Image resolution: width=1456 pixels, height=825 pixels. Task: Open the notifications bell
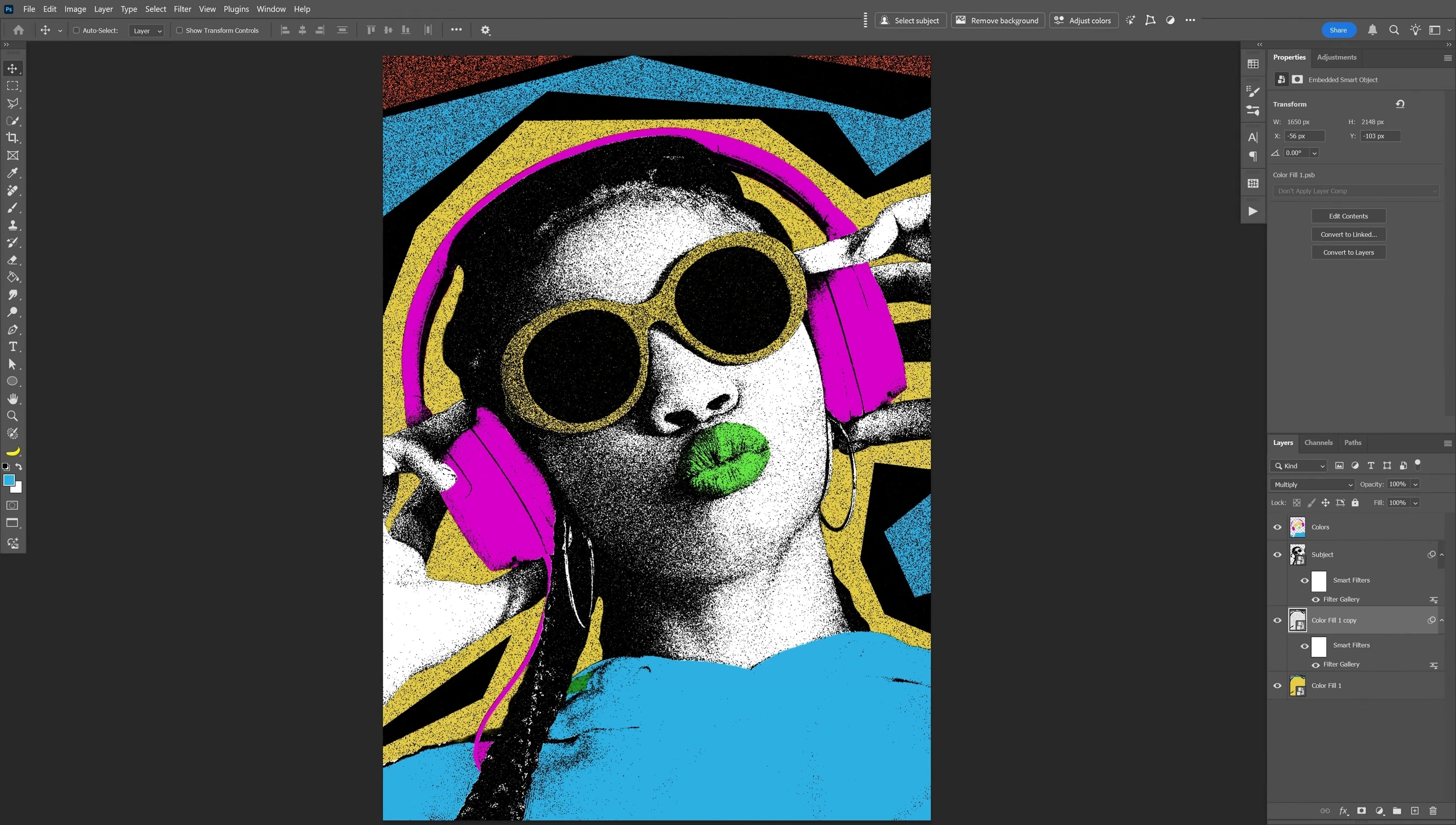1372,30
